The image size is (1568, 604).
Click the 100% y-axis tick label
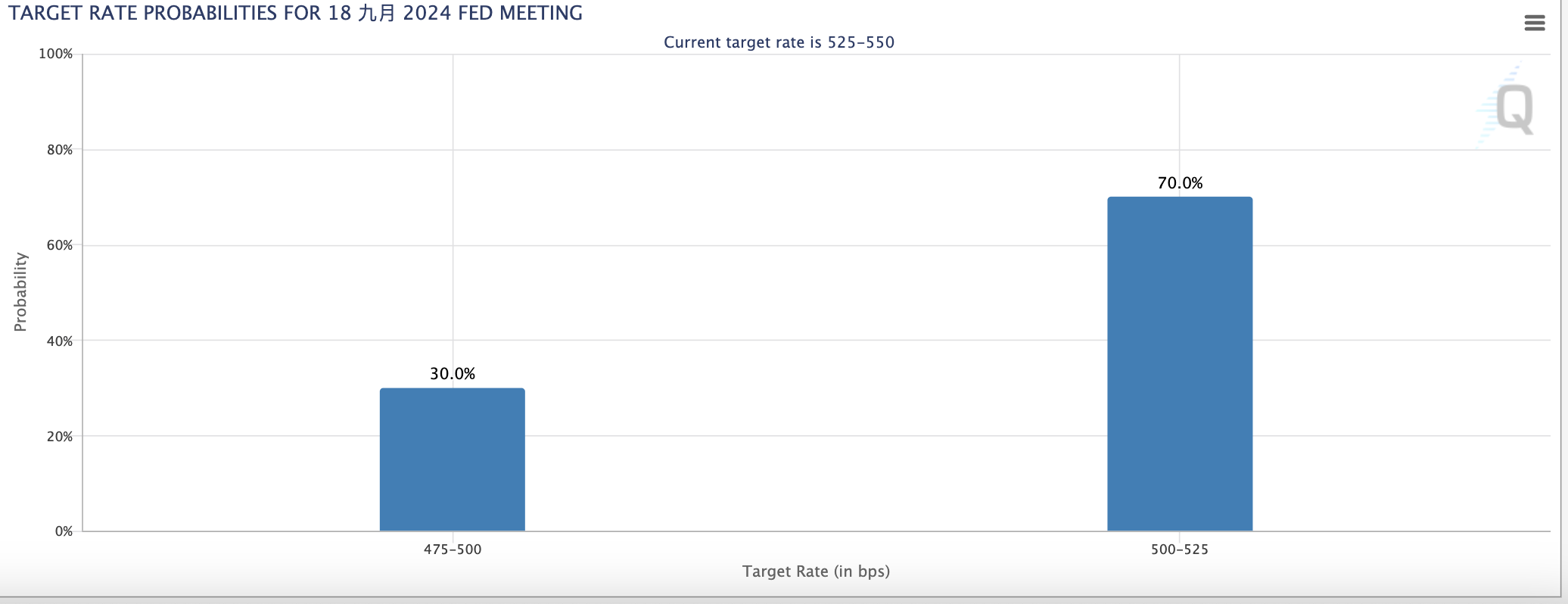(x=56, y=54)
